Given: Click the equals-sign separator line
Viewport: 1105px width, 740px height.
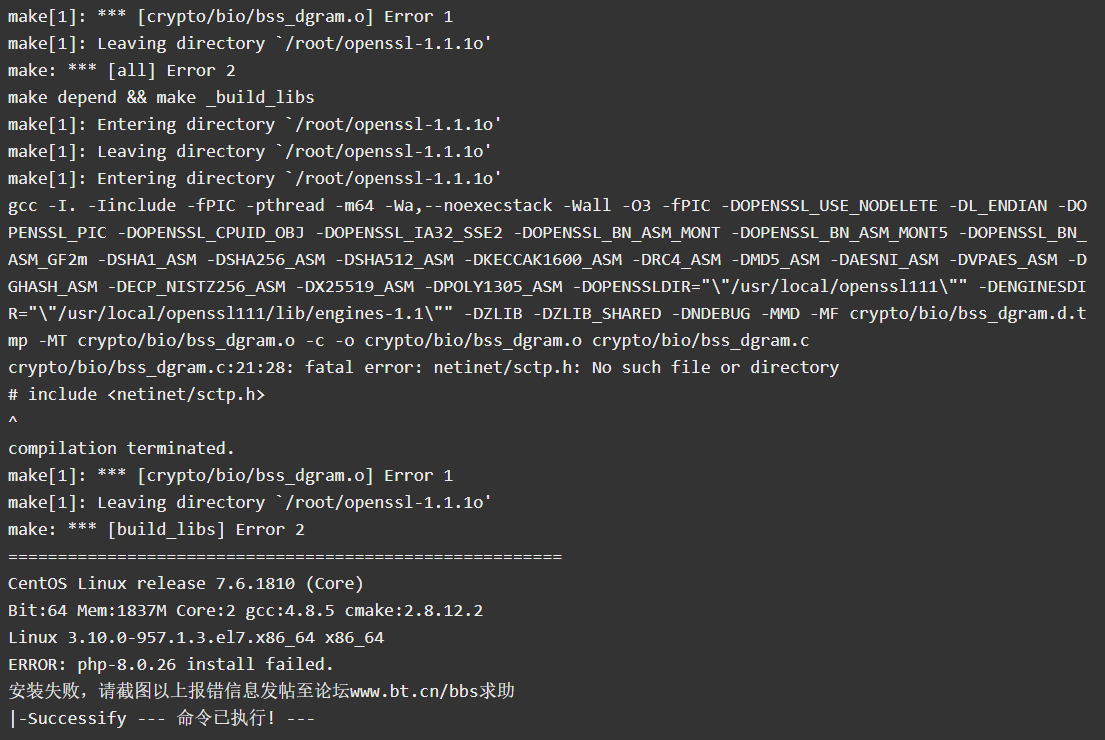Looking at the screenshot, I should pyautogui.click(x=285, y=557).
